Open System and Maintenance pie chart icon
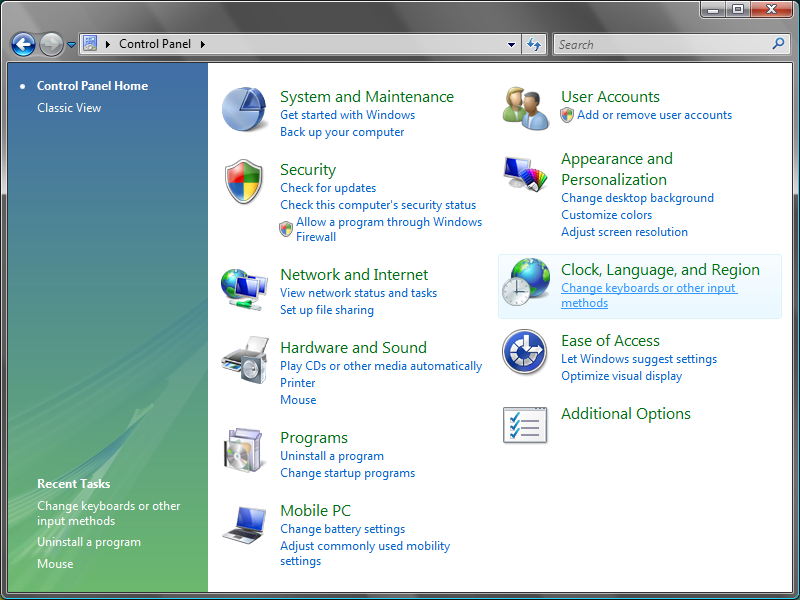The height and width of the screenshot is (600, 800). click(244, 109)
